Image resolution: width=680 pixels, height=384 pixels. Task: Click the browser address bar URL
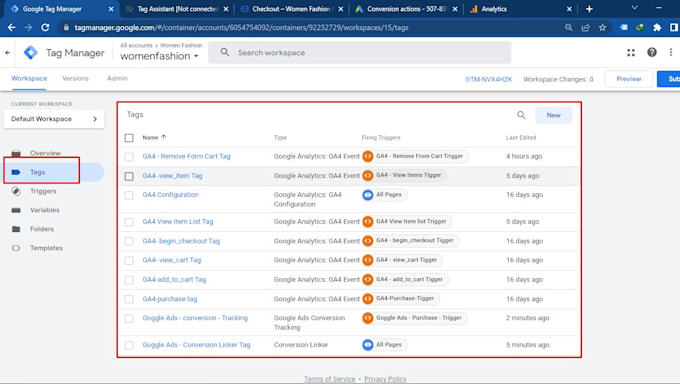coord(241,27)
